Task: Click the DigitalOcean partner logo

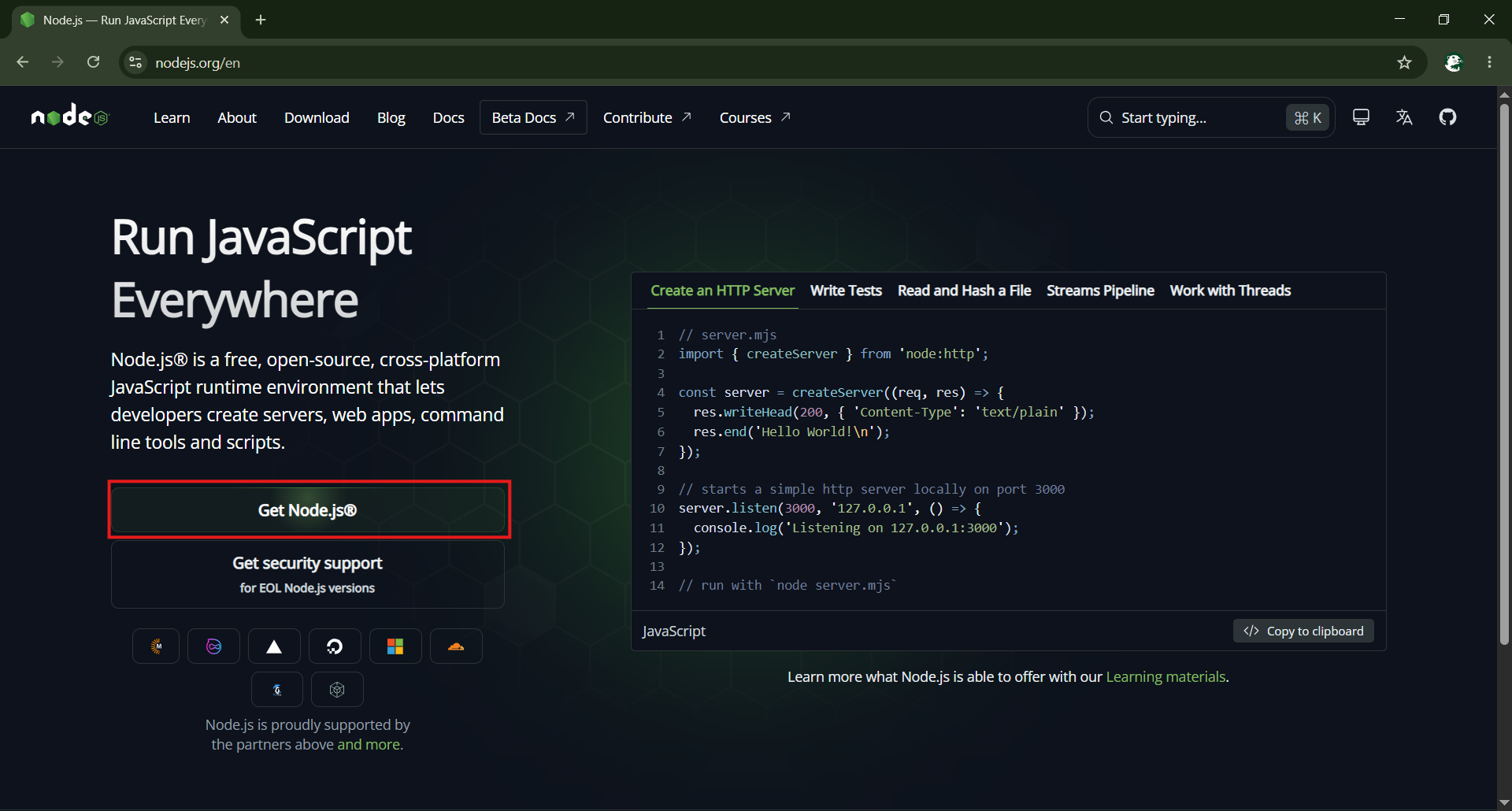Action: click(335, 646)
